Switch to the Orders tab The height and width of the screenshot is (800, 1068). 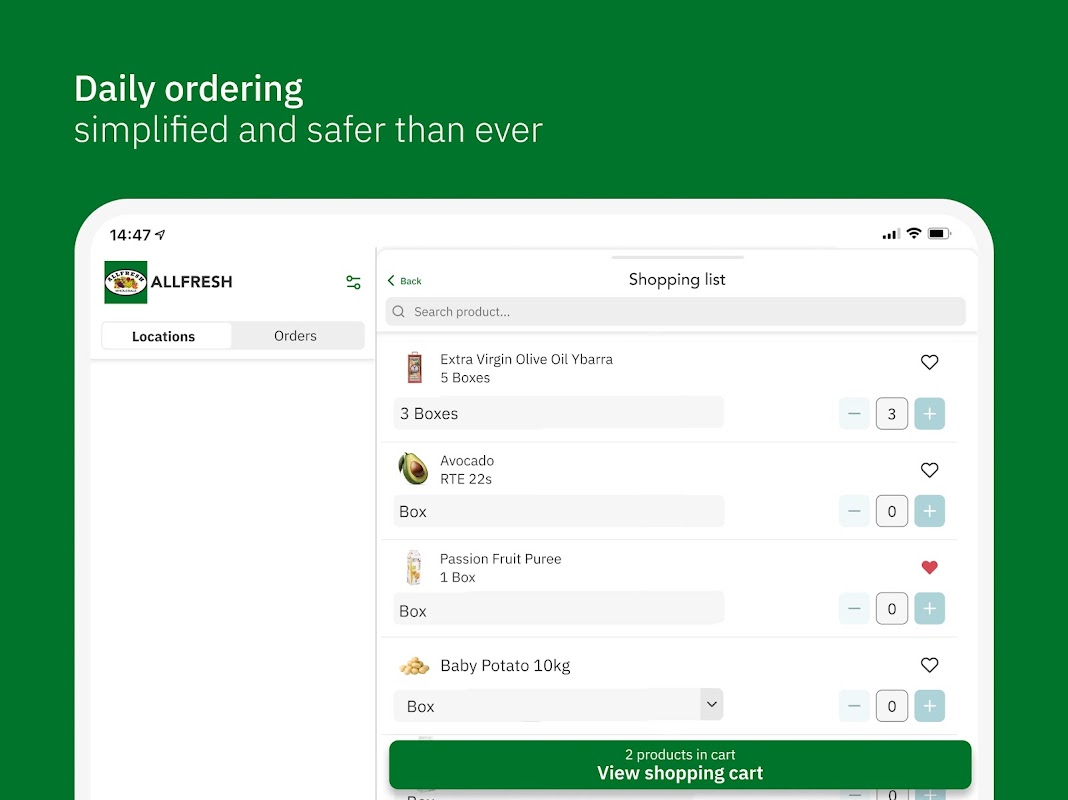[296, 336]
